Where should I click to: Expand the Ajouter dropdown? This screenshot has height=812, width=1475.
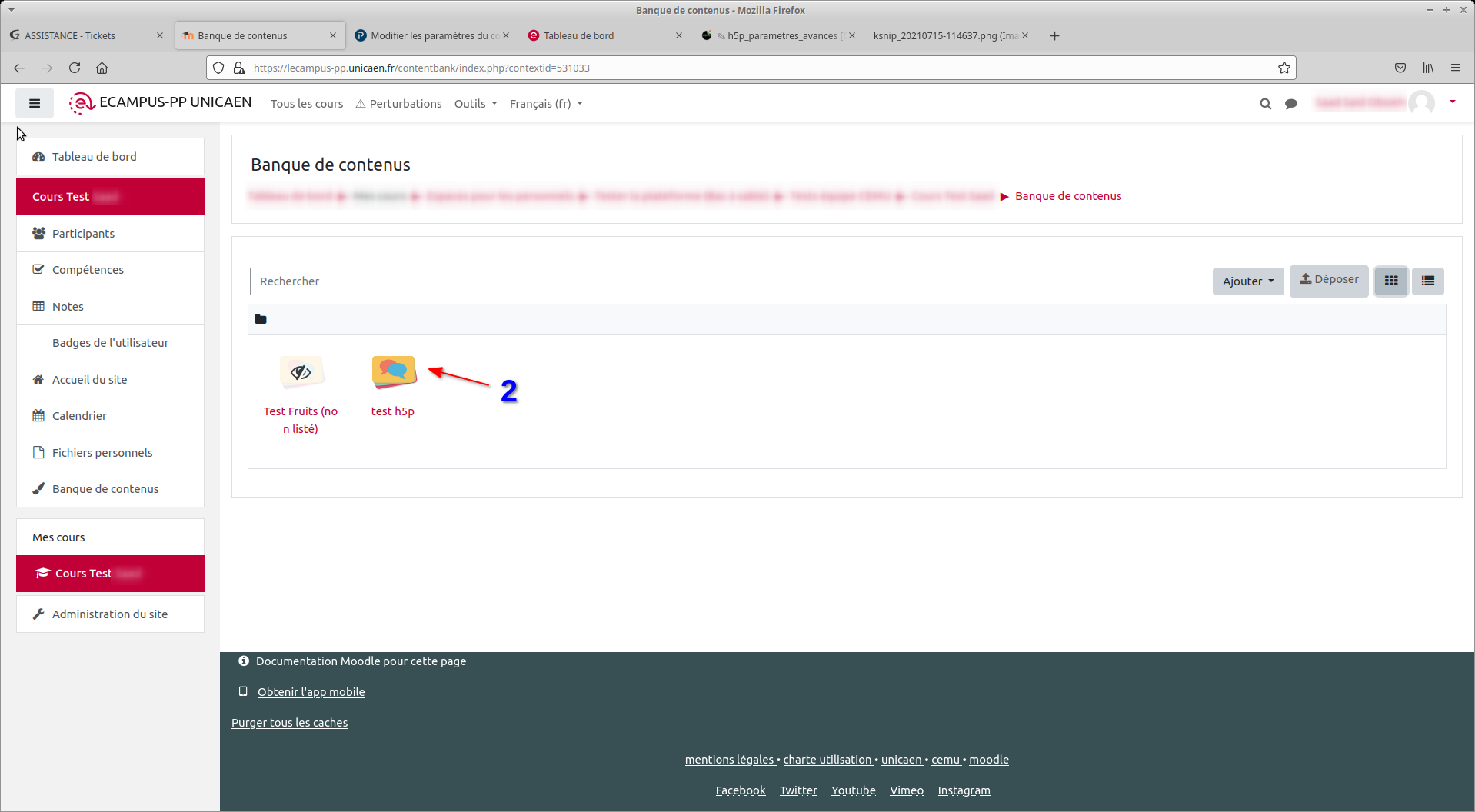pos(1247,281)
